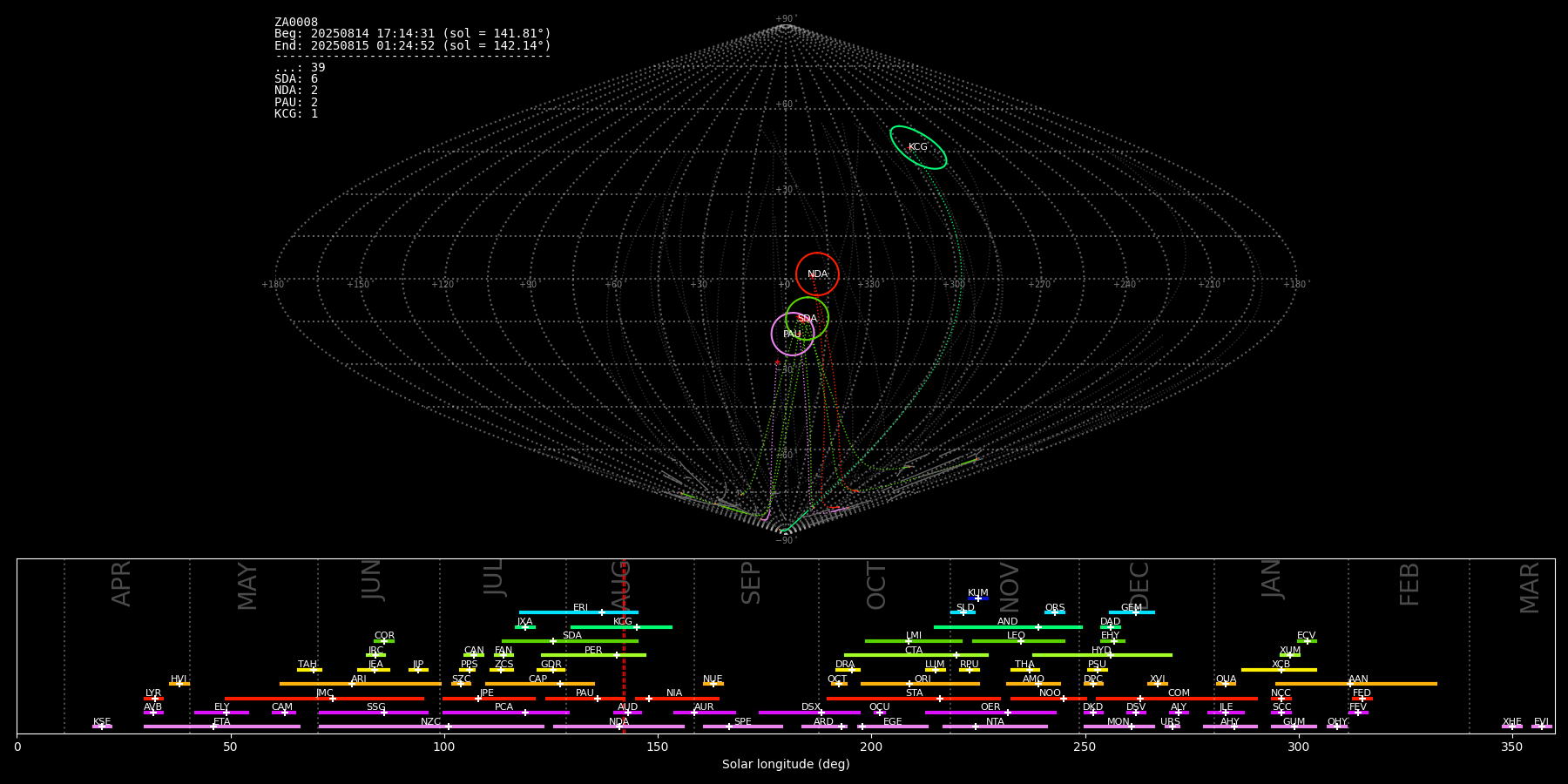Click the '−90' latitude label on sky map
Screen dimensions: 1568x784
click(785, 541)
